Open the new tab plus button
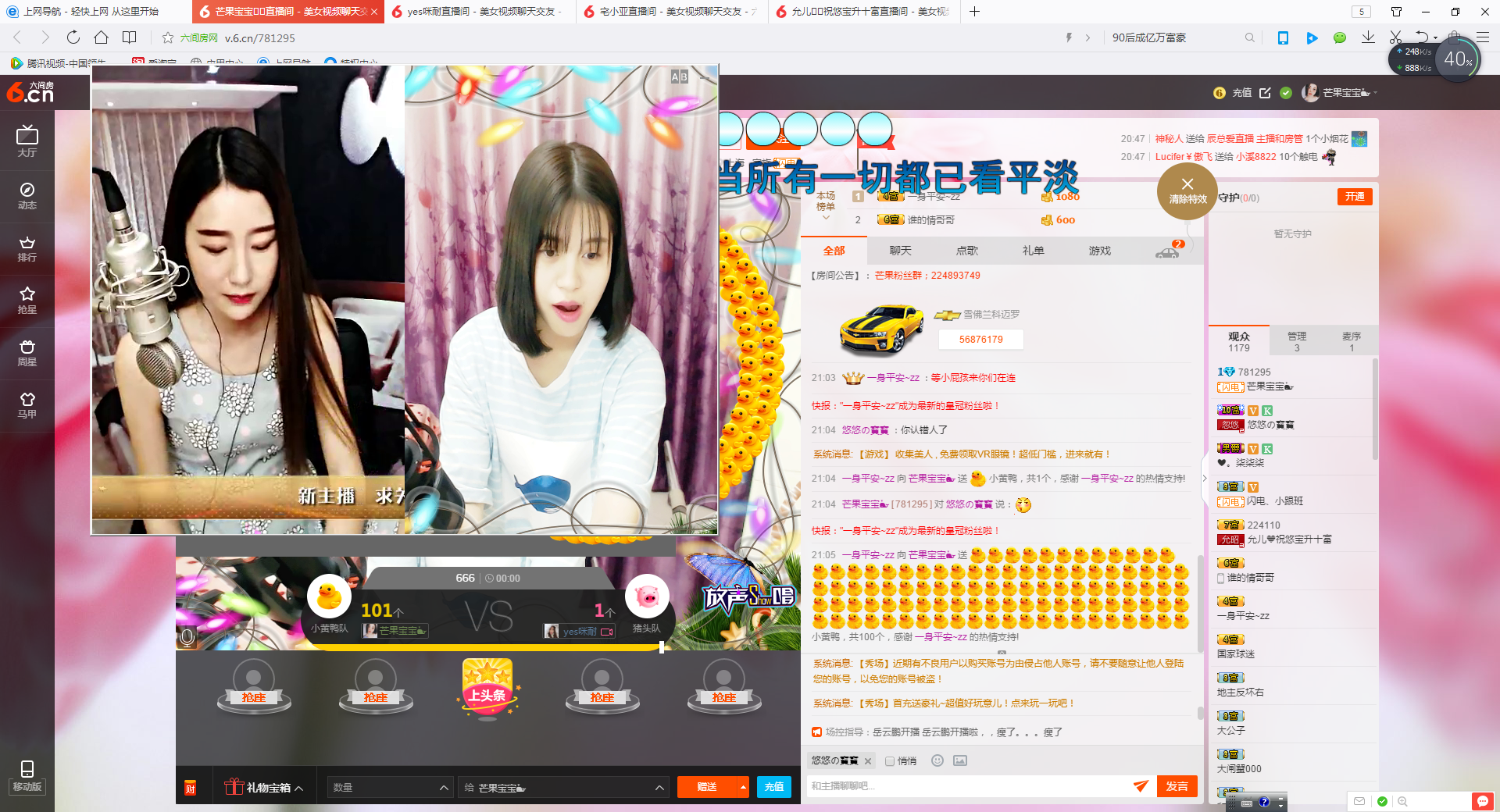This screenshot has height=812, width=1500. pos(974,11)
